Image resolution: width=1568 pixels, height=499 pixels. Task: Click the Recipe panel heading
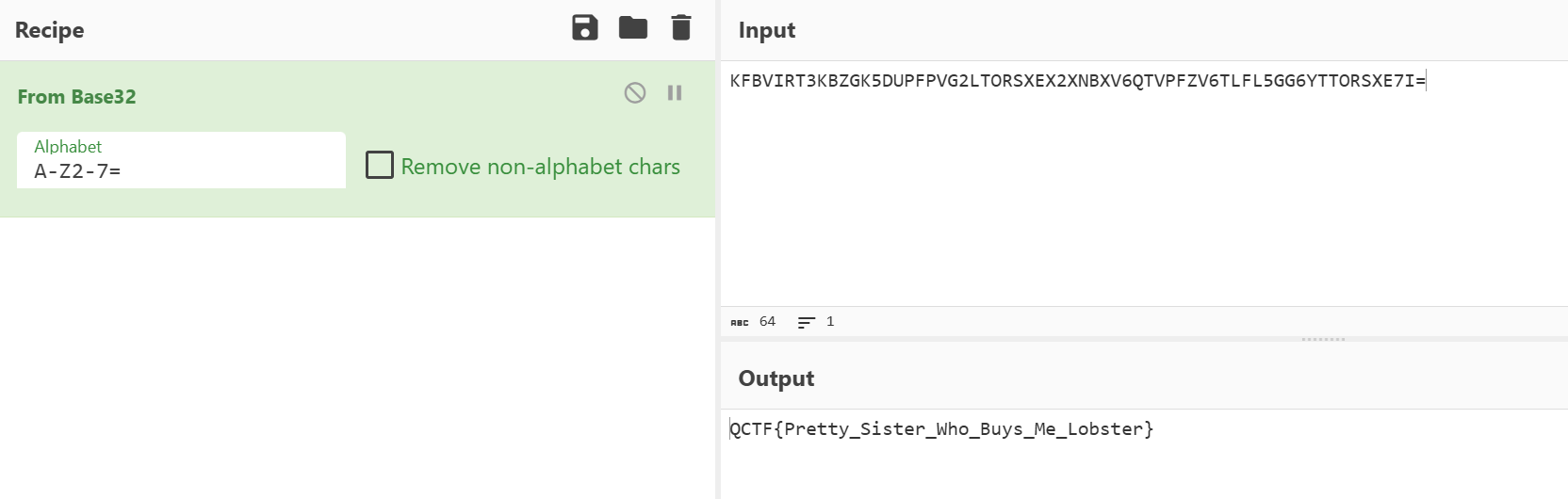[50, 30]
